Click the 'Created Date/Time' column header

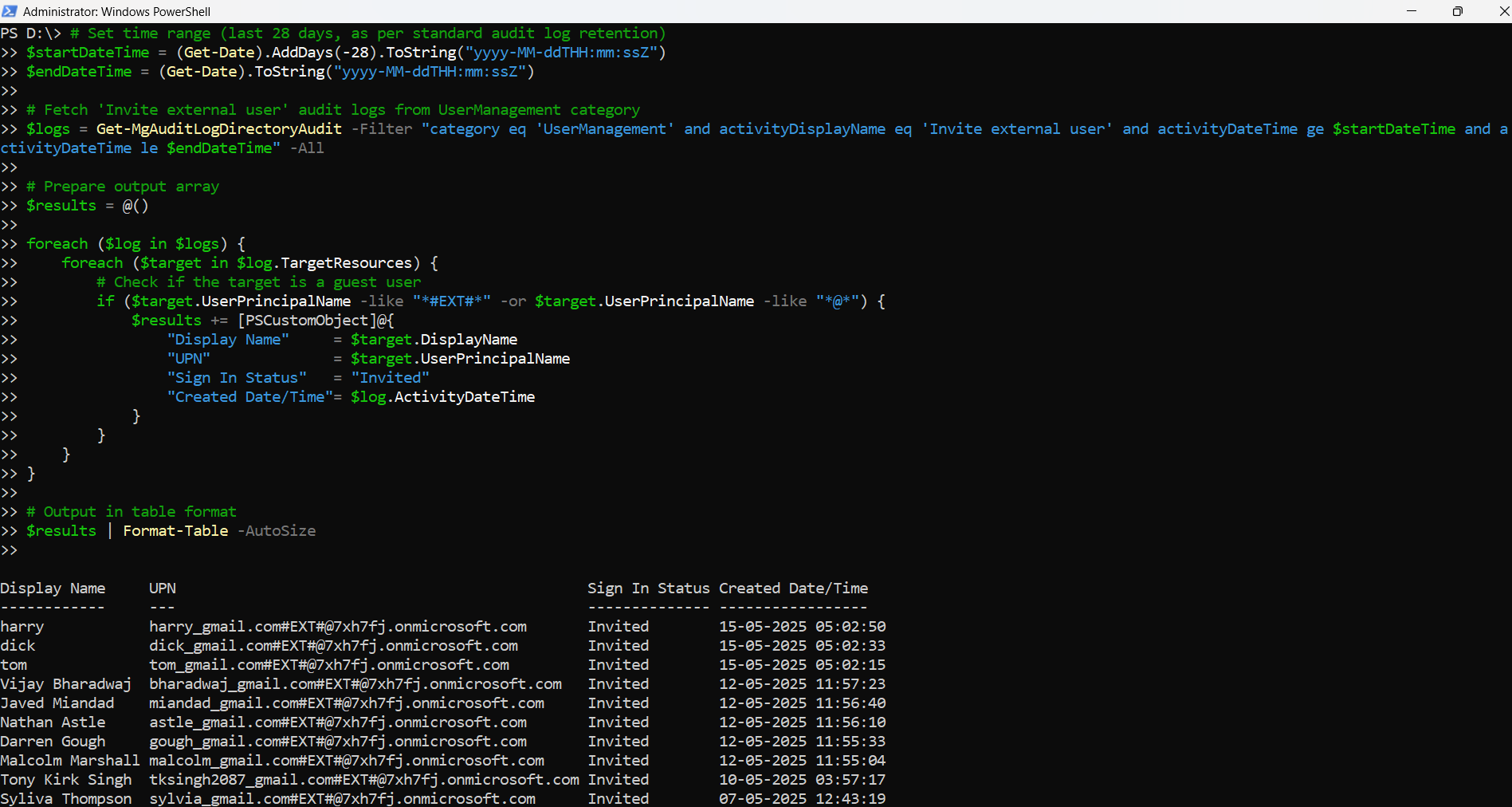point(793,589)
